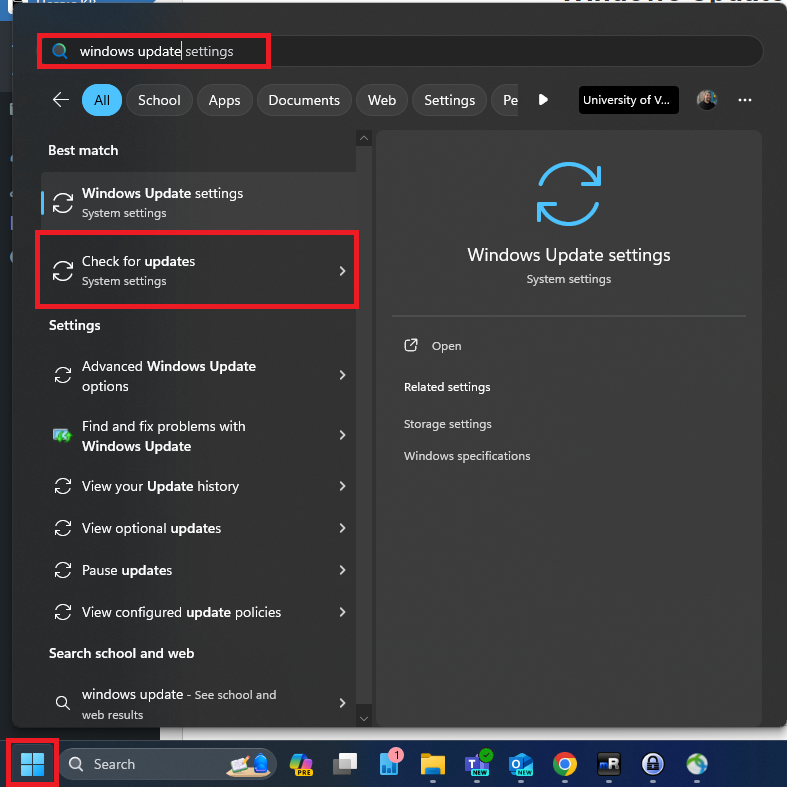Click the back arrow in search panel
The height and width of the screenshot is (787, 787).
point(61,100)
